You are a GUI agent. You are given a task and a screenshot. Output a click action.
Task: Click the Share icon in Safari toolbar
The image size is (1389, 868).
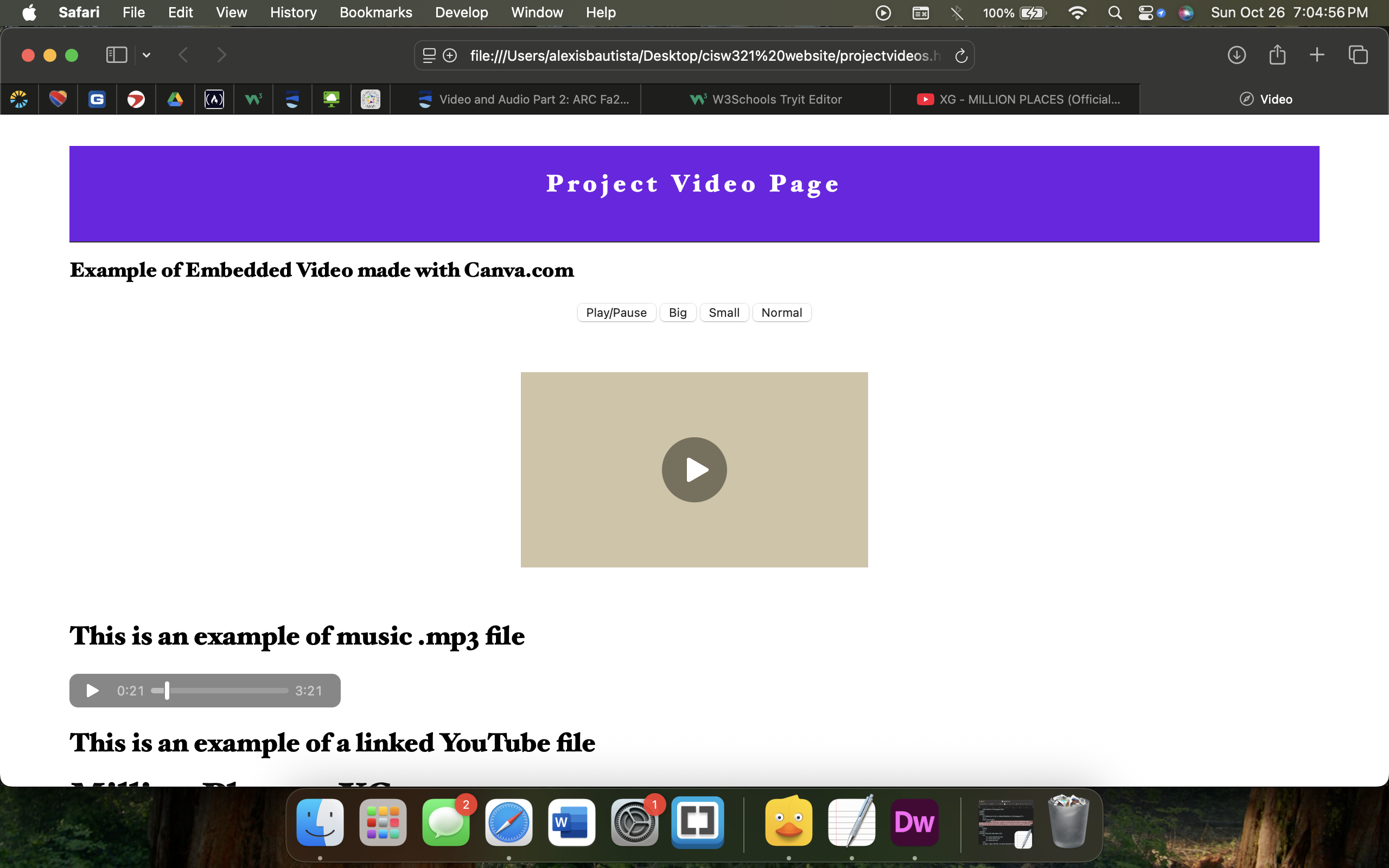1277,55
